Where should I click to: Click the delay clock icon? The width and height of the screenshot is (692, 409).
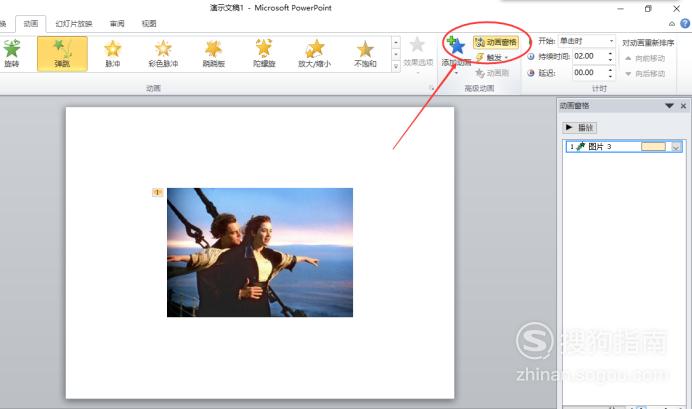(531, 73)
